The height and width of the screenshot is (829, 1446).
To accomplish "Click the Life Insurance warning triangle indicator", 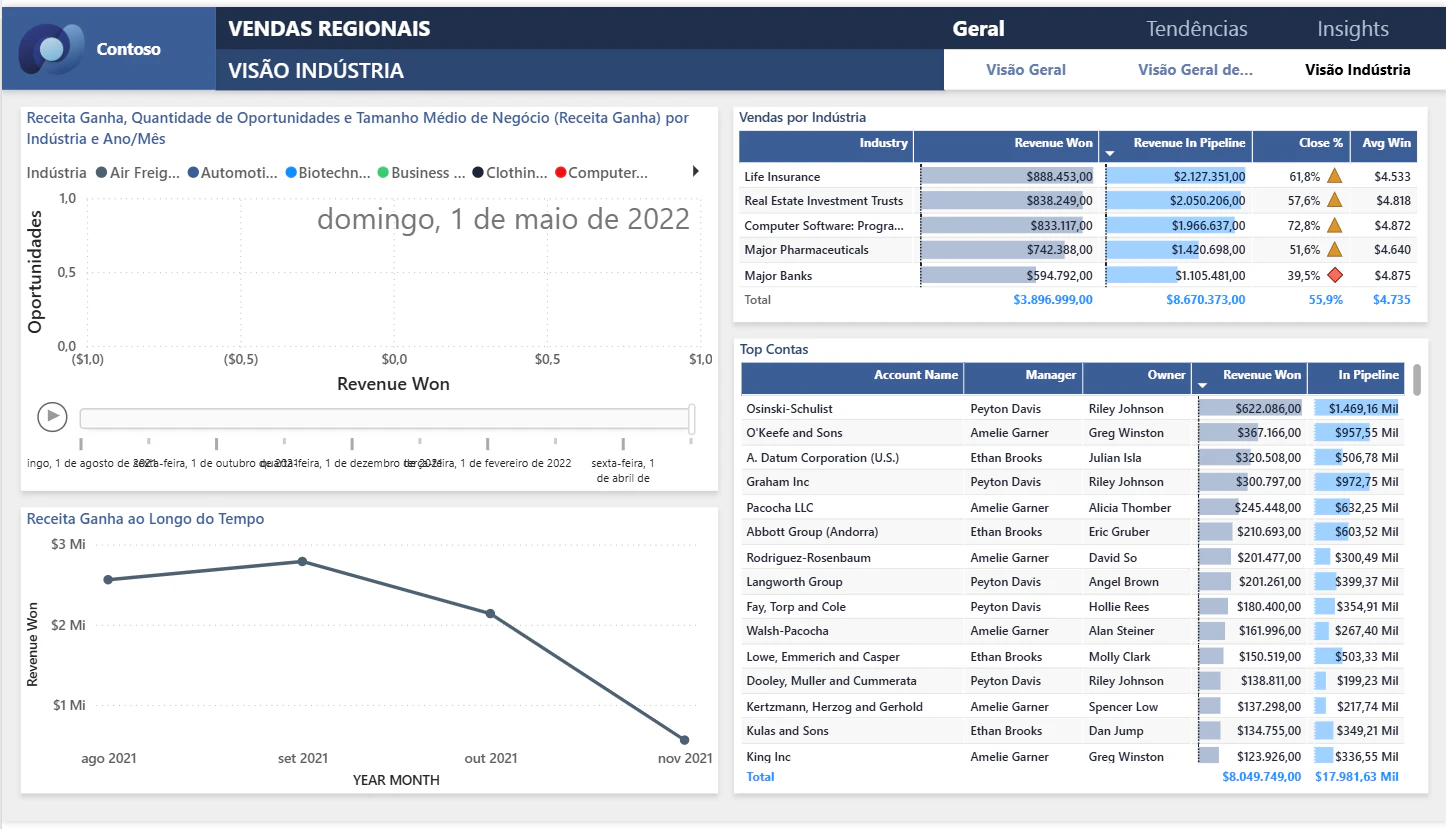I will [1334, 176].
